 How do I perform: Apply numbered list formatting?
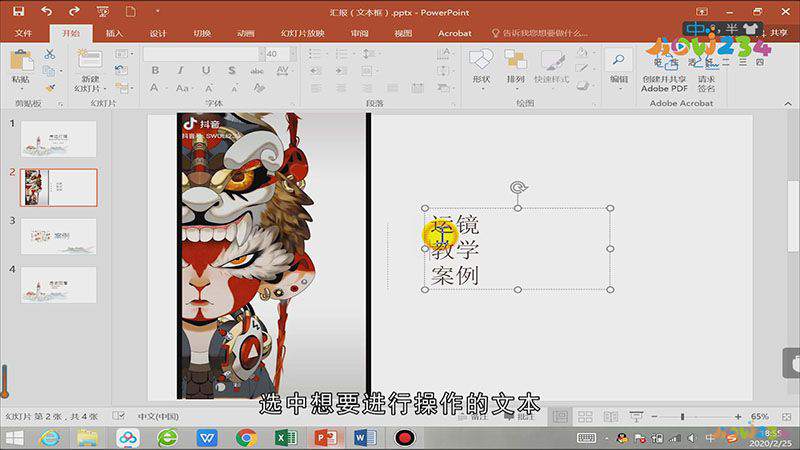pos(343,54)
